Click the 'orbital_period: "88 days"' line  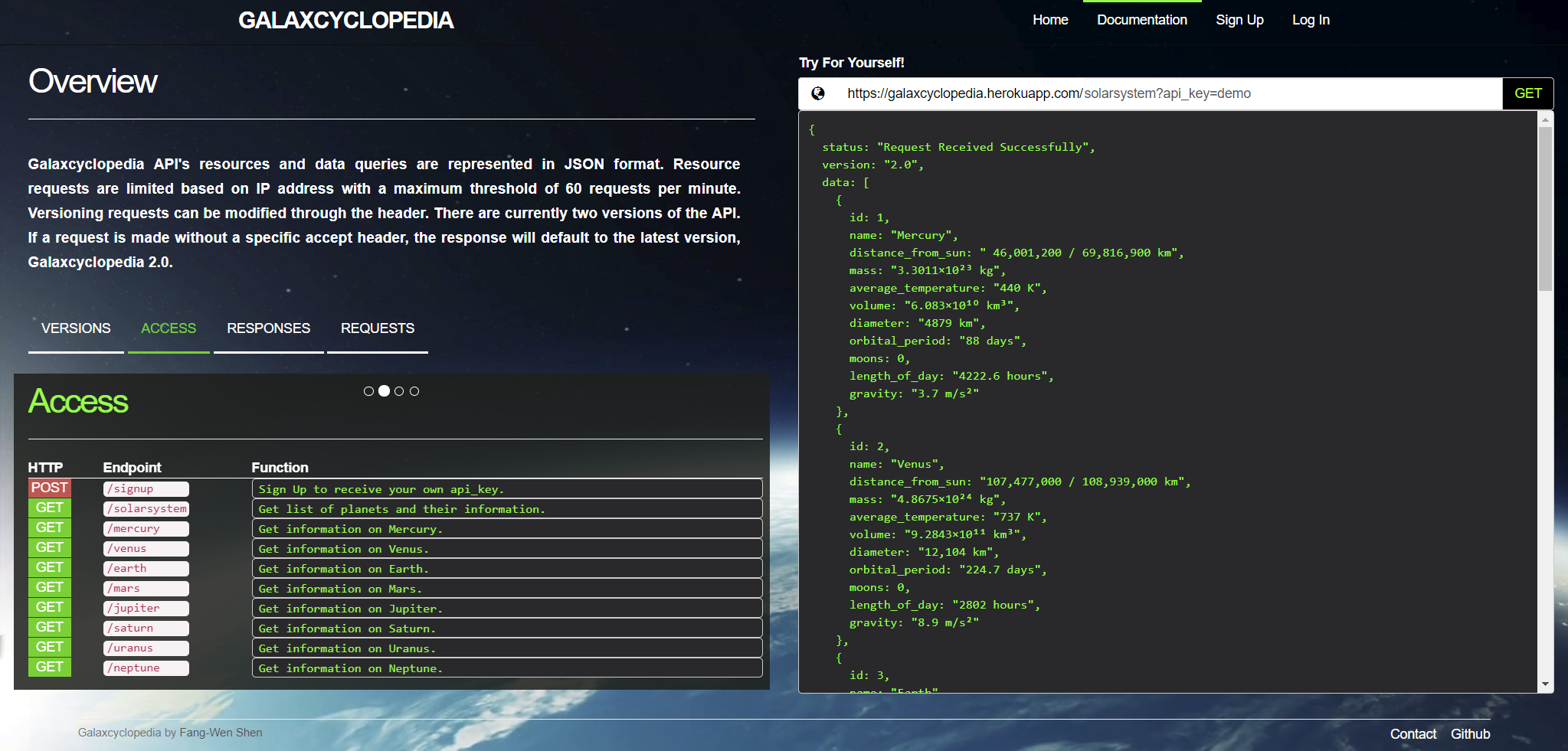tap(938, 341)
